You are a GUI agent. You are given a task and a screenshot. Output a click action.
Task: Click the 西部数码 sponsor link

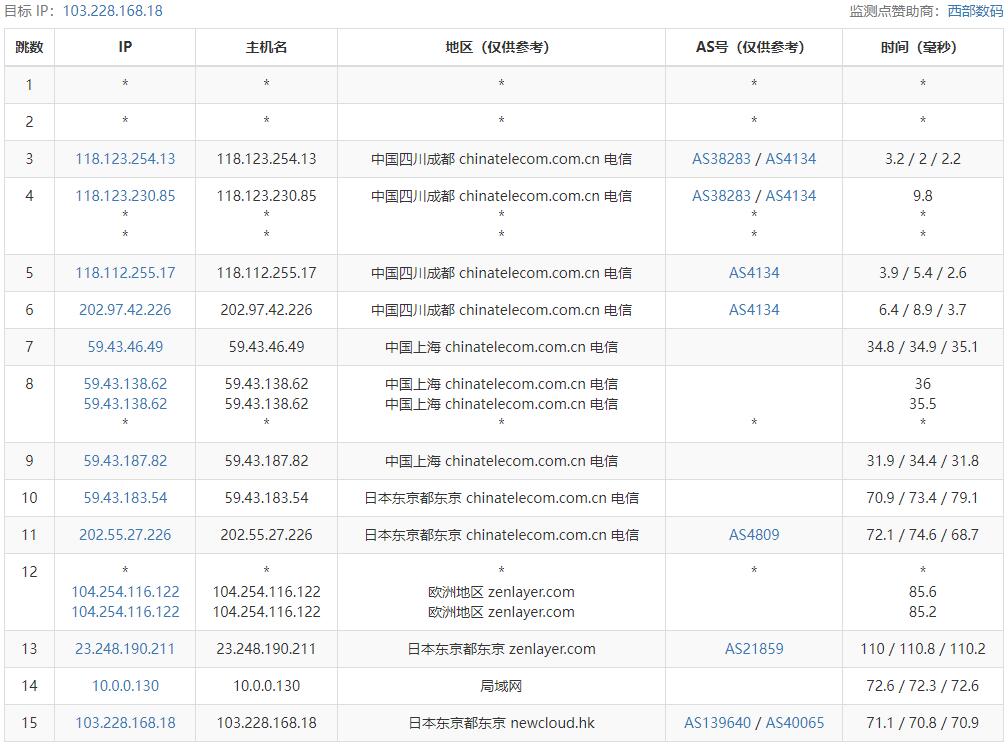click(x=975, y=11)
